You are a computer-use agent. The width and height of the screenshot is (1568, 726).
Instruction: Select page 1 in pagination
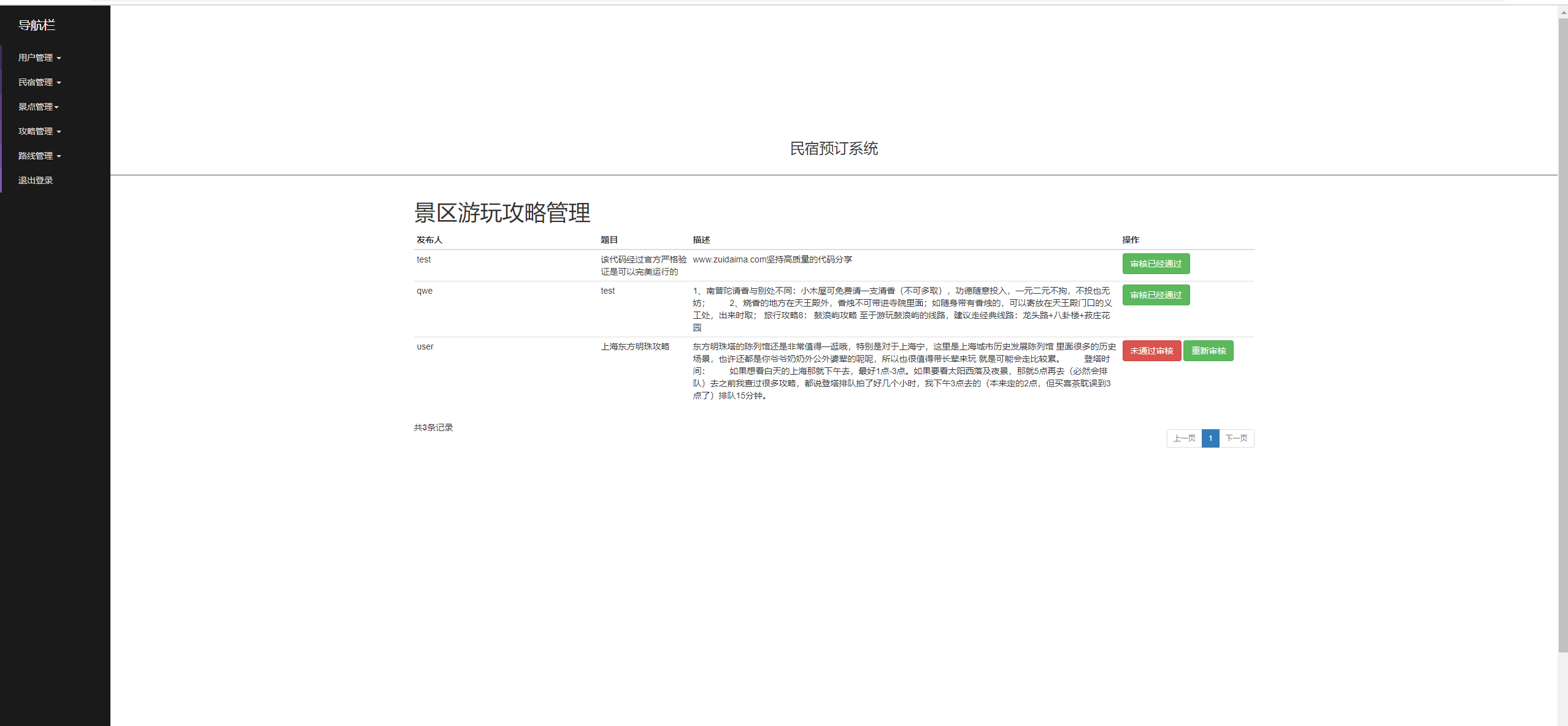click(1210, 438)
